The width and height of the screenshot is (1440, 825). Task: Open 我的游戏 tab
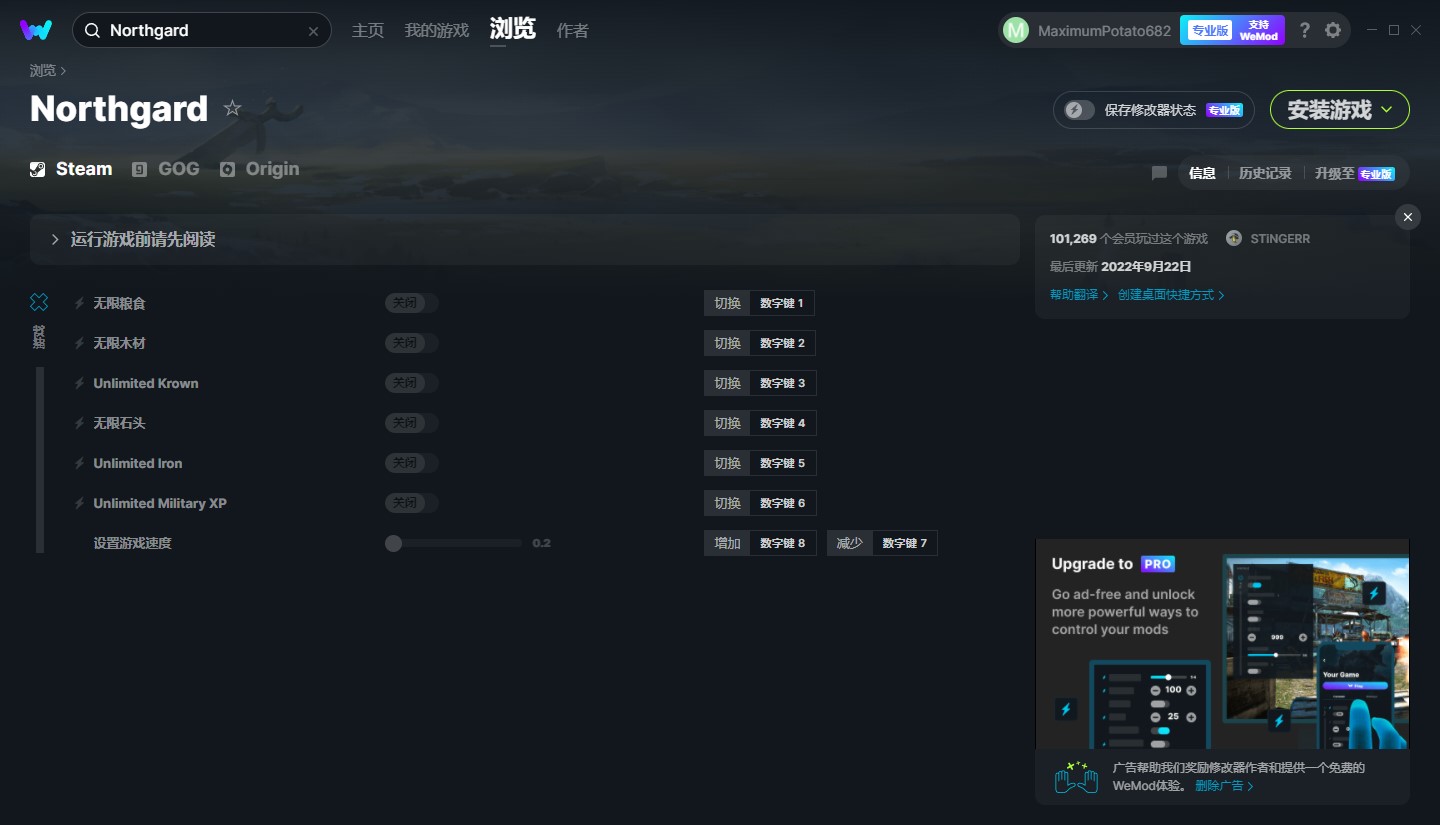click(436, 31)
